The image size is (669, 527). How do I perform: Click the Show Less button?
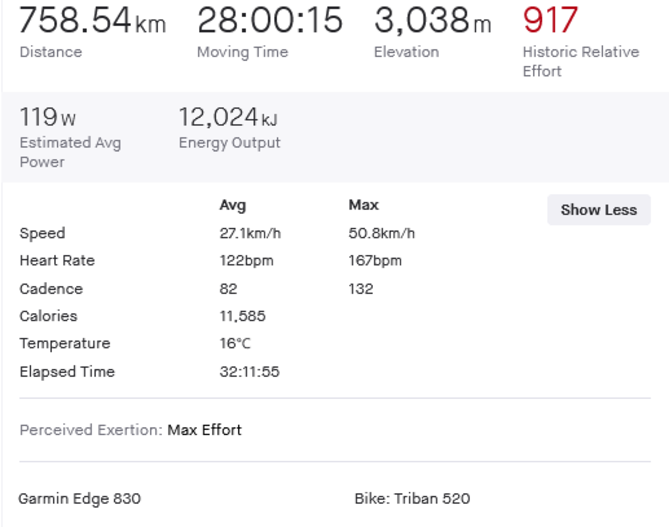(x=598, y=210)
